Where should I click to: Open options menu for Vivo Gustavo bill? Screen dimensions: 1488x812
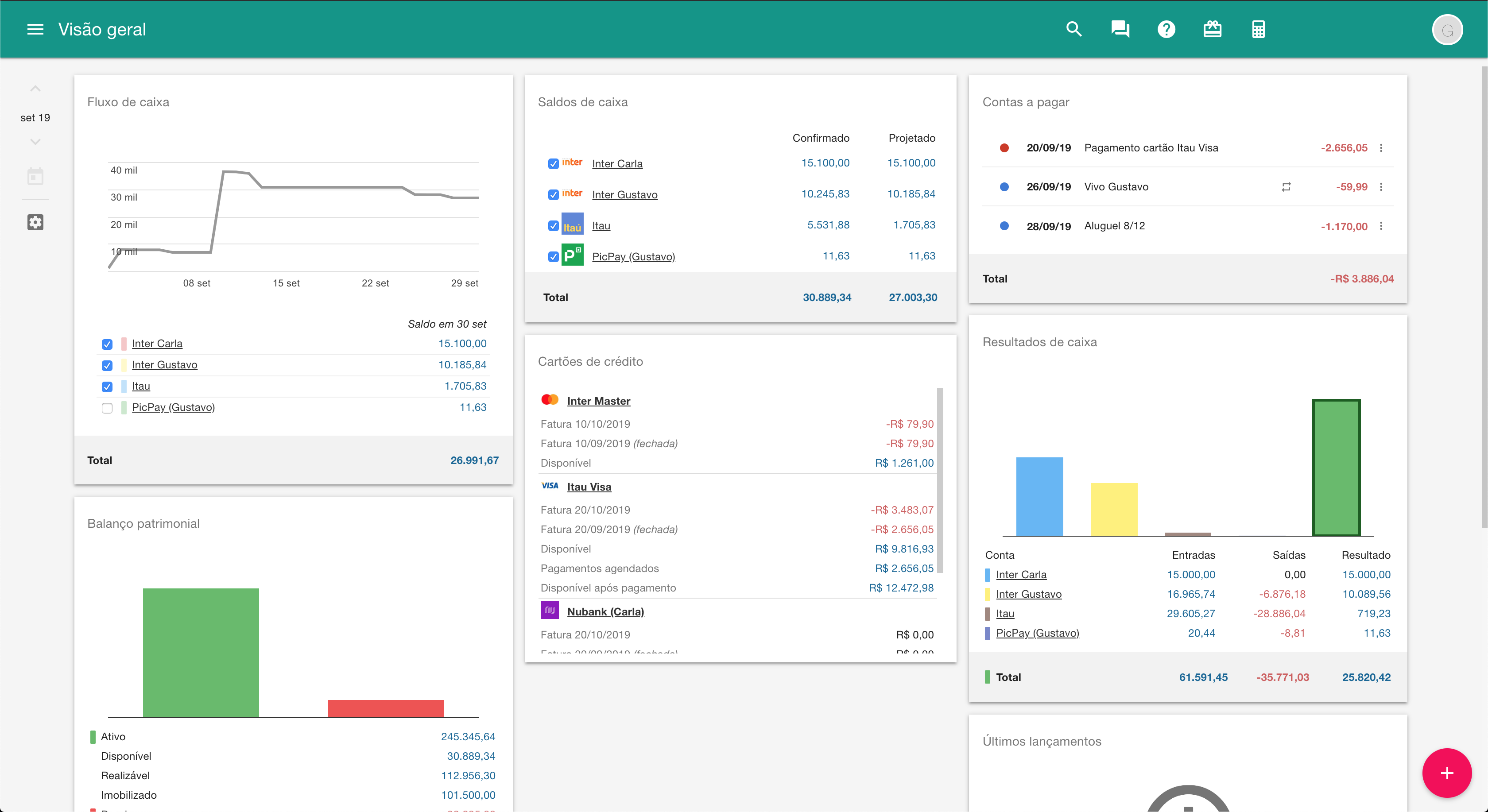tap(1381, 187)
